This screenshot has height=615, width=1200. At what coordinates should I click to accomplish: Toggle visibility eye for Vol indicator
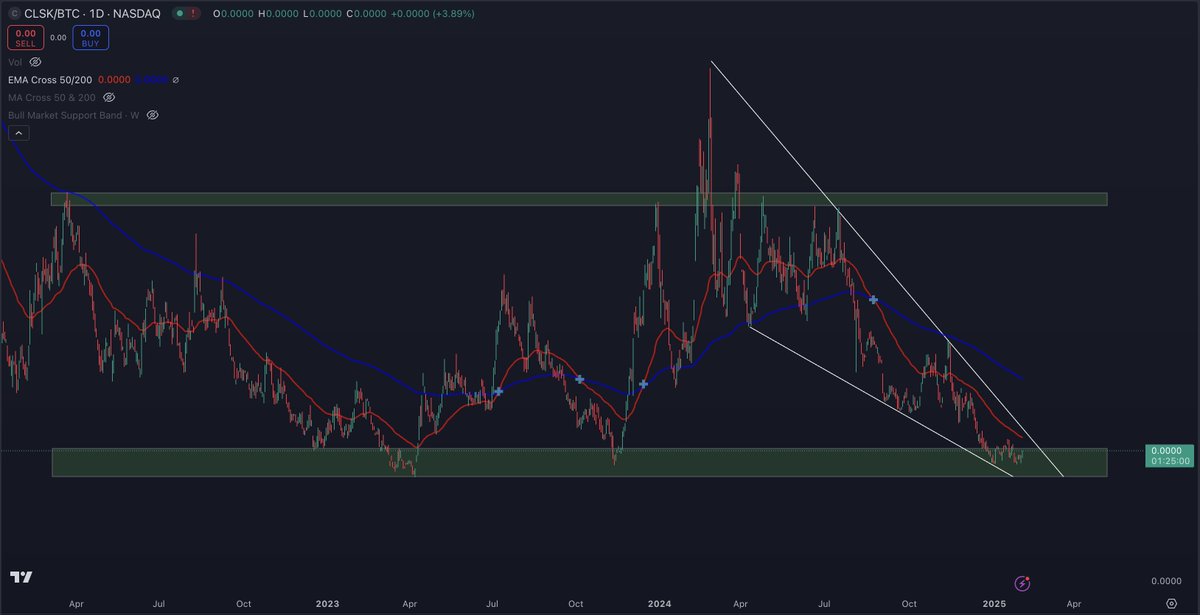pos(34,62)
